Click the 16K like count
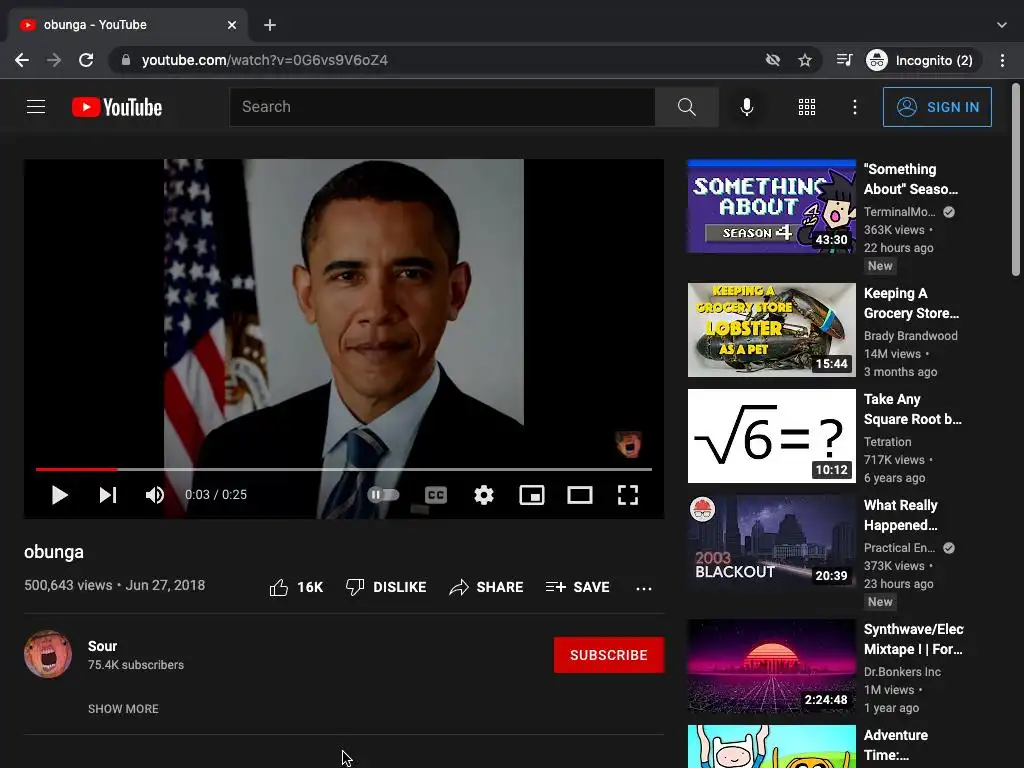This screenshot has width=1024, height=768. tap(310, 587)
